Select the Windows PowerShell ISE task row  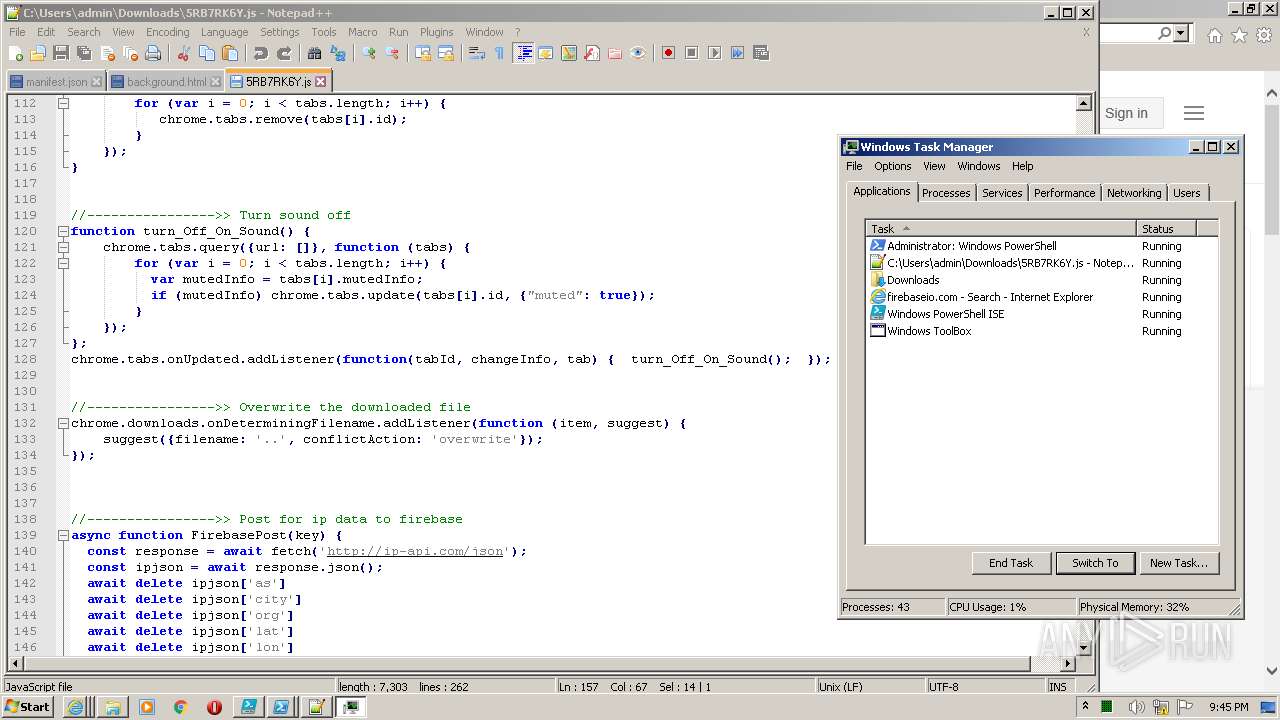click(x=1042, y=314)
